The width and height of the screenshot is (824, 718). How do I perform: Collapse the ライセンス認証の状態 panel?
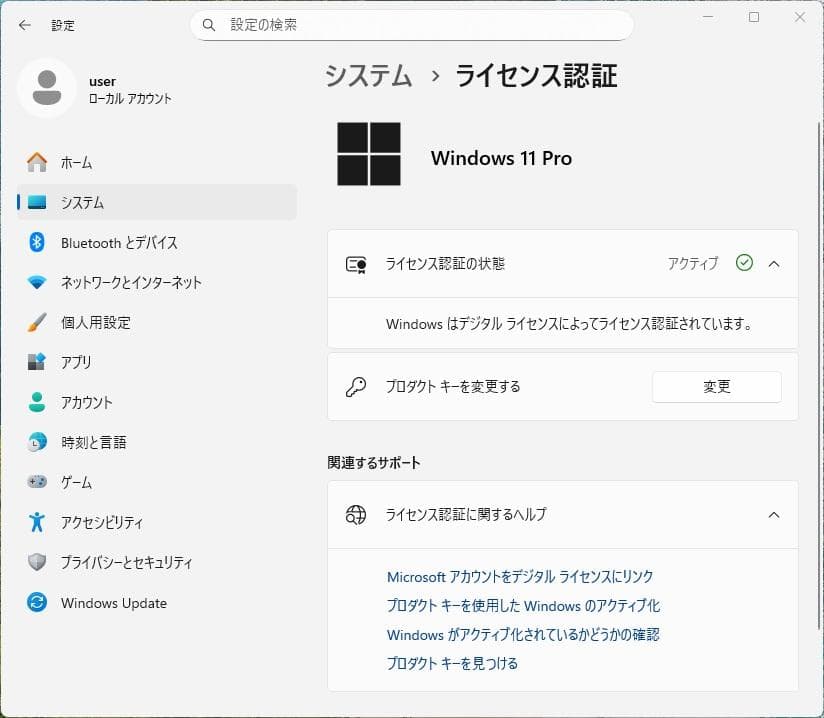pyautogui.click(x=773, y=263)
